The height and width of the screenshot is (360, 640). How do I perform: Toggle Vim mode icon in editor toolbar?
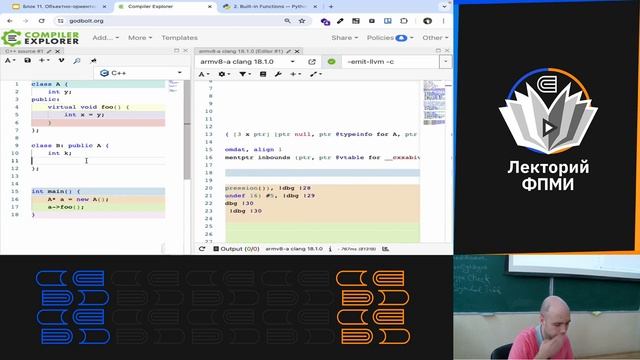click(x=61, y=60)
